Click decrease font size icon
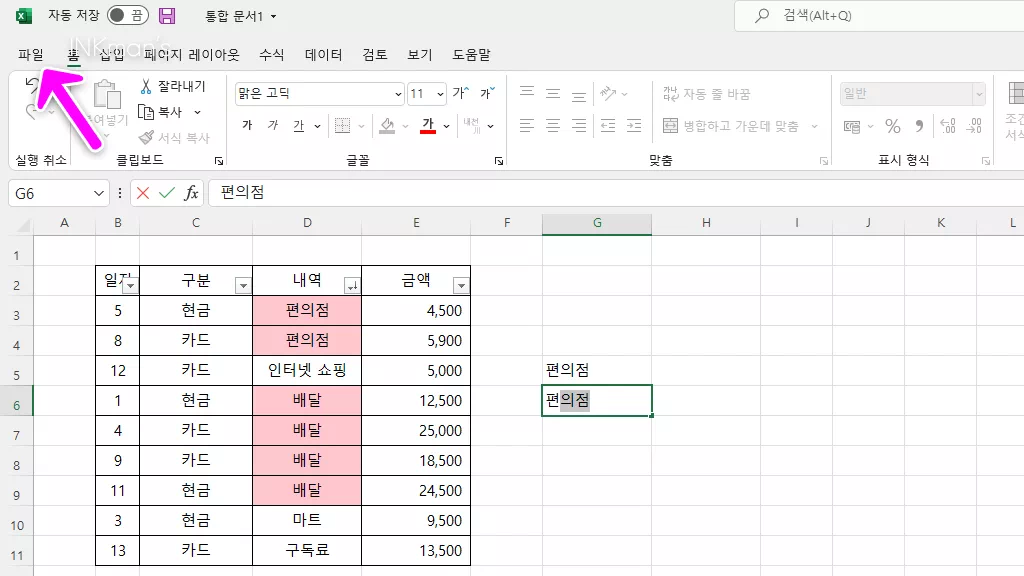Viewport: 1024px width, 576px height. click(x=487, y=93)
